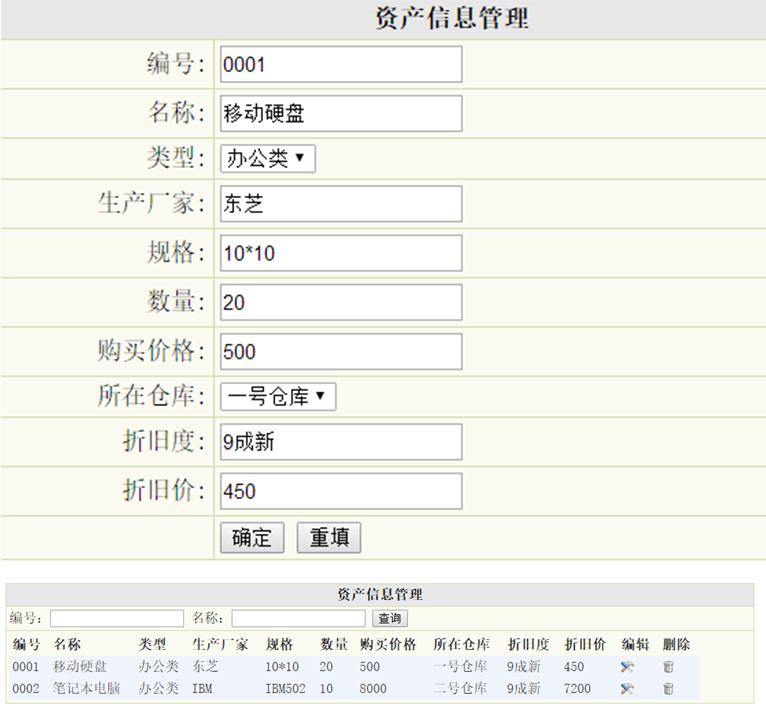This screenshot has height=706, width=766.
Task: Delete the 笔记本电脑 asset row via trash icon
Action: tap(668, 689)
